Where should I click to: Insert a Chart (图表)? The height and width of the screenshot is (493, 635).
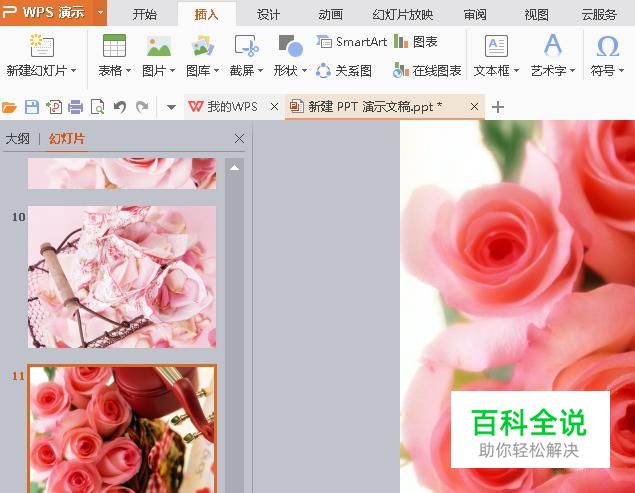click(416, 41)
